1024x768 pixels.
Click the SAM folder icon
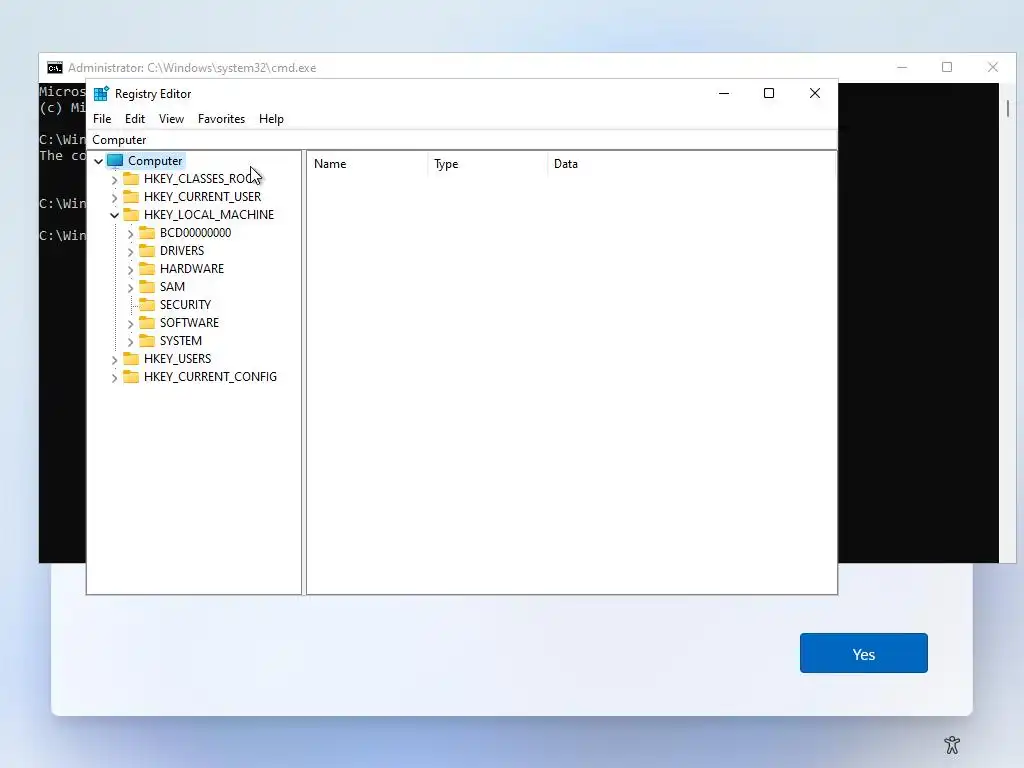(147, 287)
